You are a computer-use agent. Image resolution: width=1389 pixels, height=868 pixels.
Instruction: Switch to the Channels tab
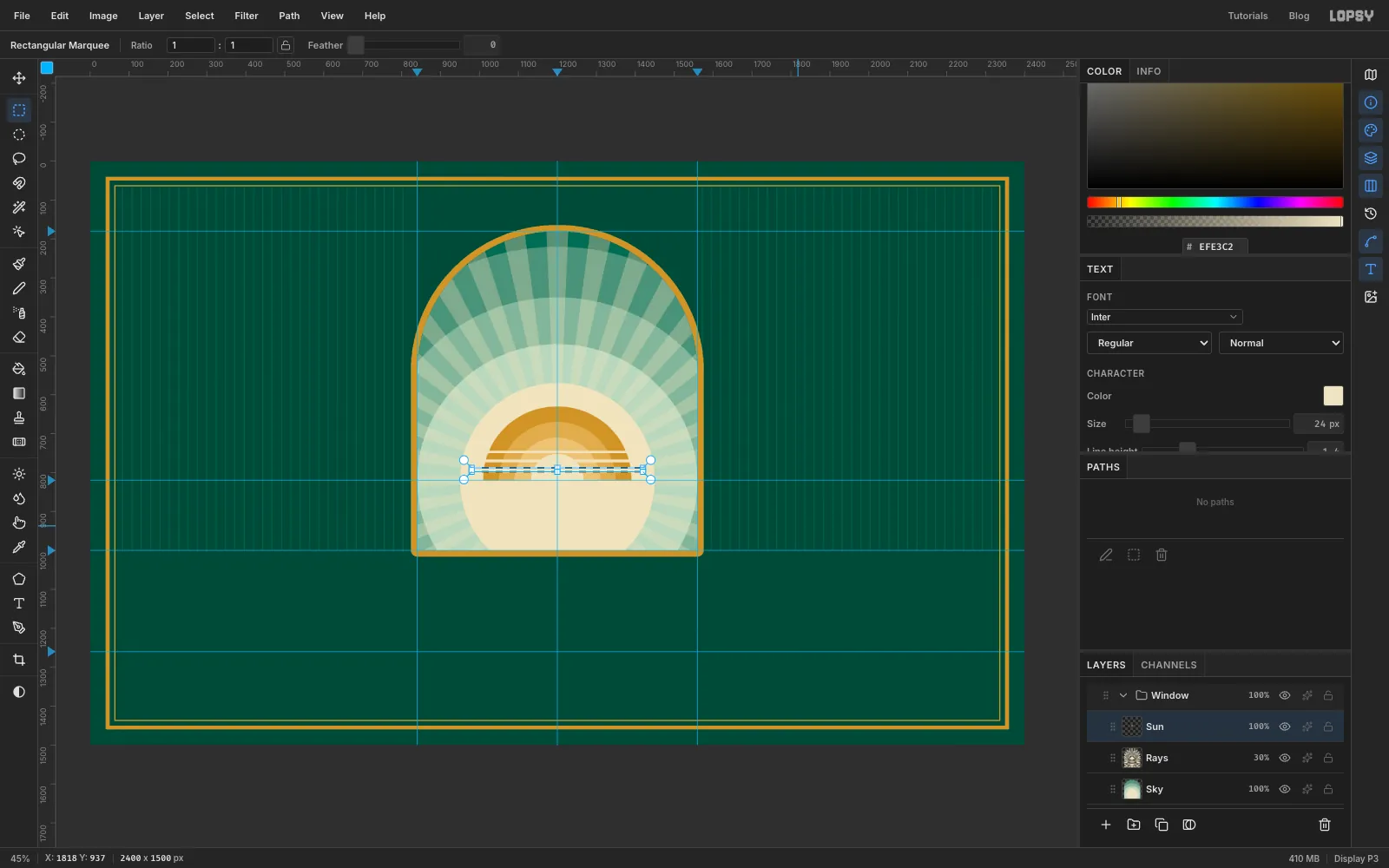(x=1168, y=665)
